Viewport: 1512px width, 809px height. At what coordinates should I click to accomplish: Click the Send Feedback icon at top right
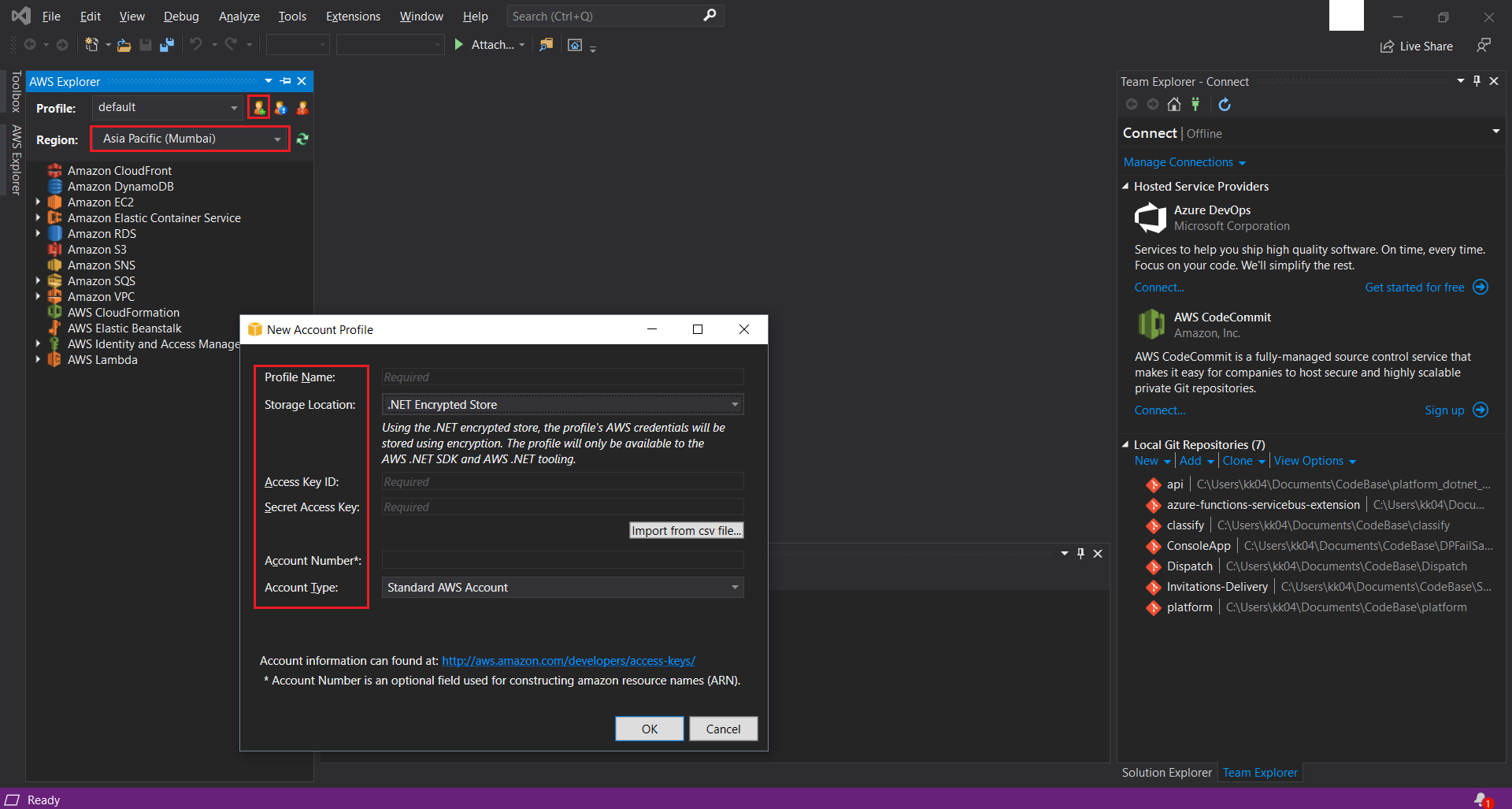1484,46
